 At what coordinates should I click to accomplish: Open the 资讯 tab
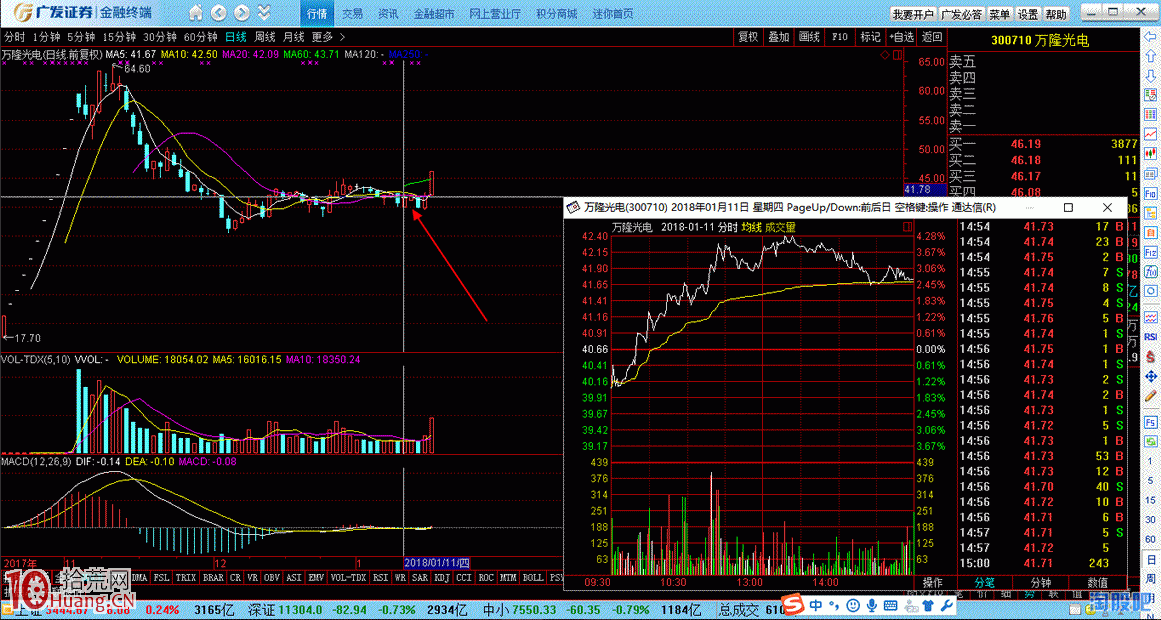(388, 14)
